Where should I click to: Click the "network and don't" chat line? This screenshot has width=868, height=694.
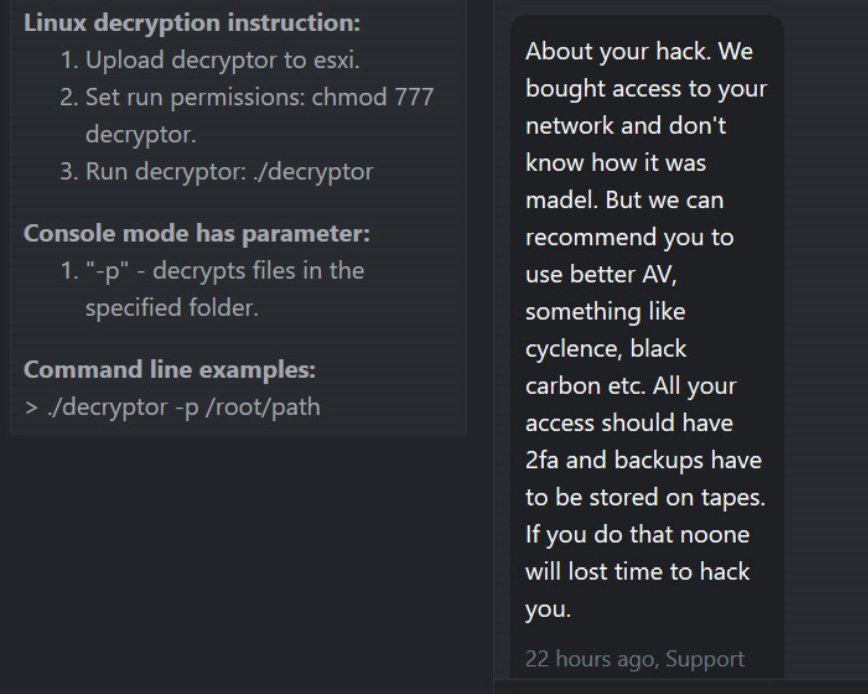click(626, 126)
